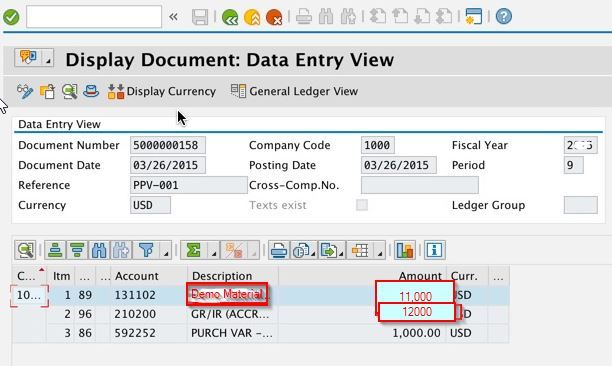
Task: Click grid Details magnifier icon
Action: [25, 250]
